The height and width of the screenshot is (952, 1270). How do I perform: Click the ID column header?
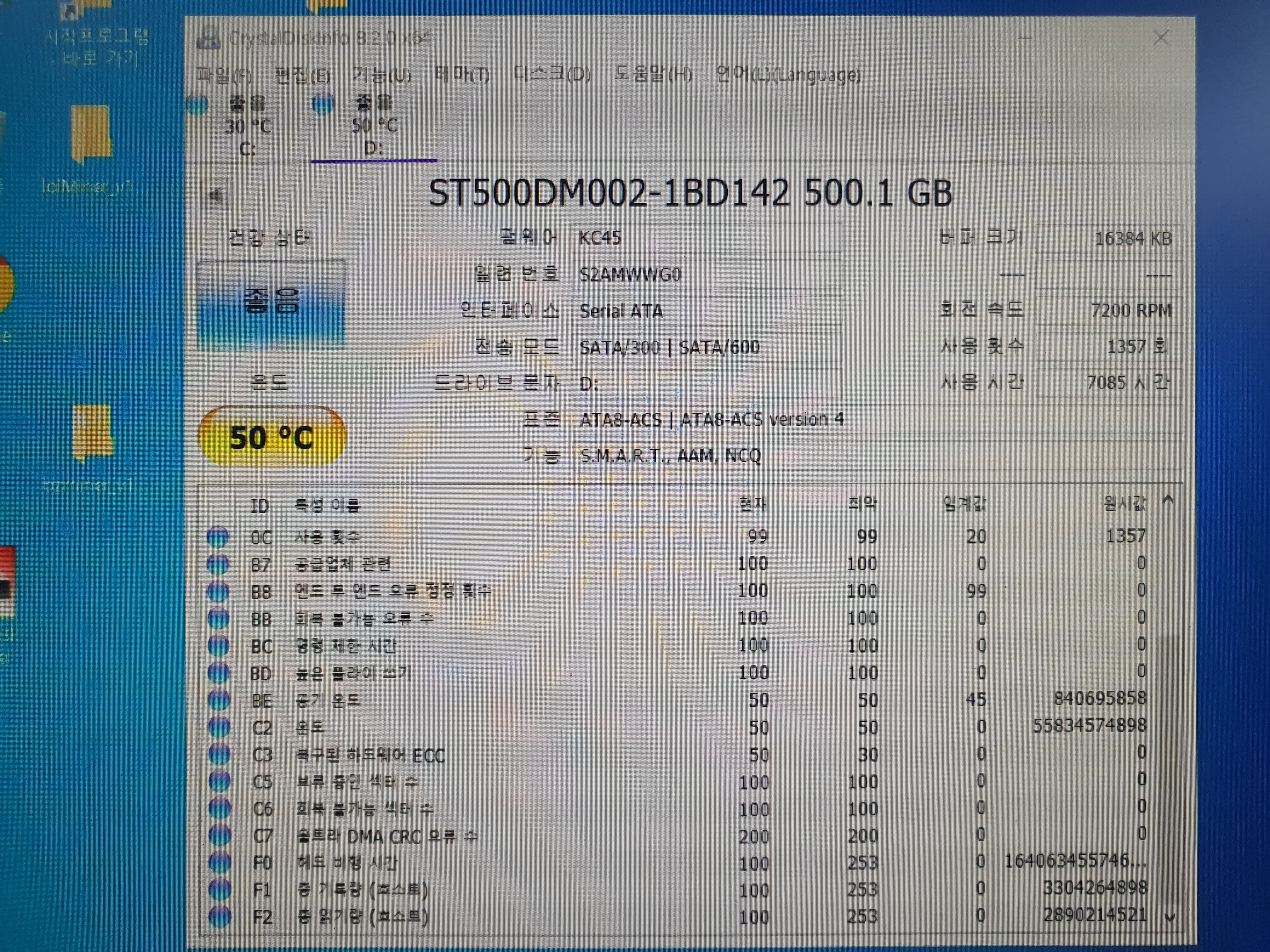(x=260, y=506)
